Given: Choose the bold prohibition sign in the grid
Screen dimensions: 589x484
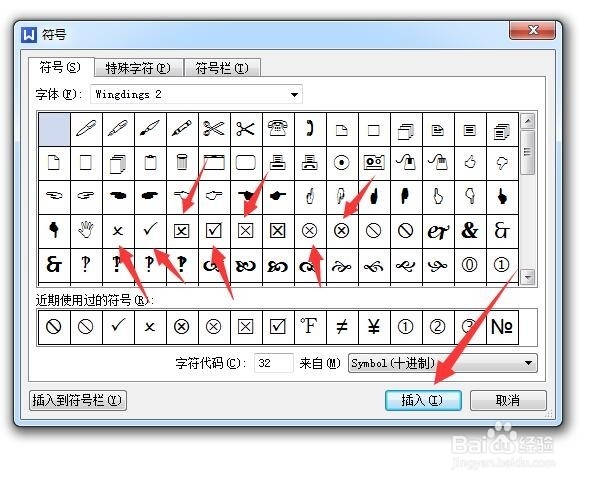Looking at the screenshot, I should pos(406,230).
